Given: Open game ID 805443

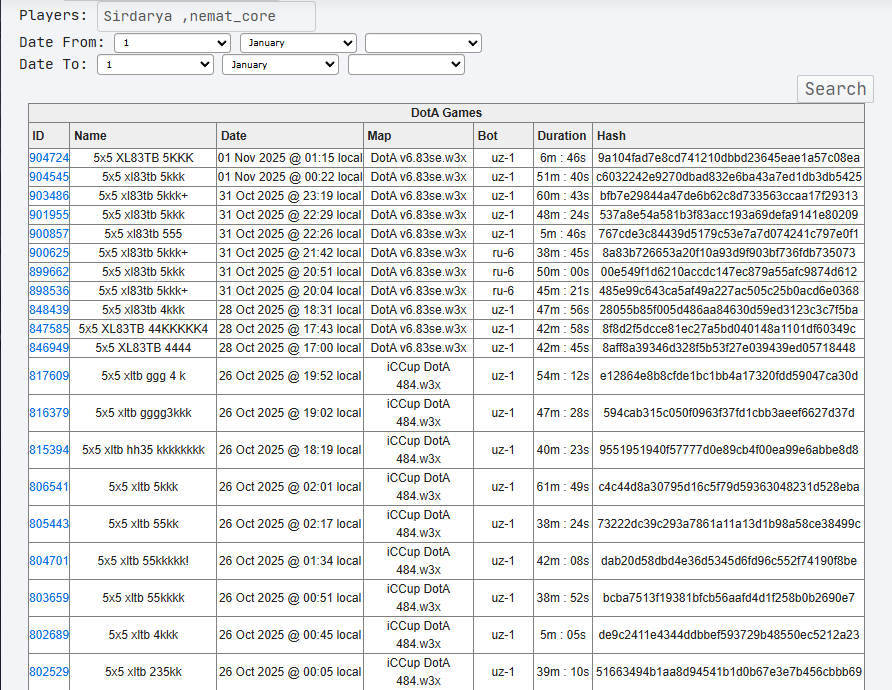Looking at the screenshot, I should click(x=49, y=524).
